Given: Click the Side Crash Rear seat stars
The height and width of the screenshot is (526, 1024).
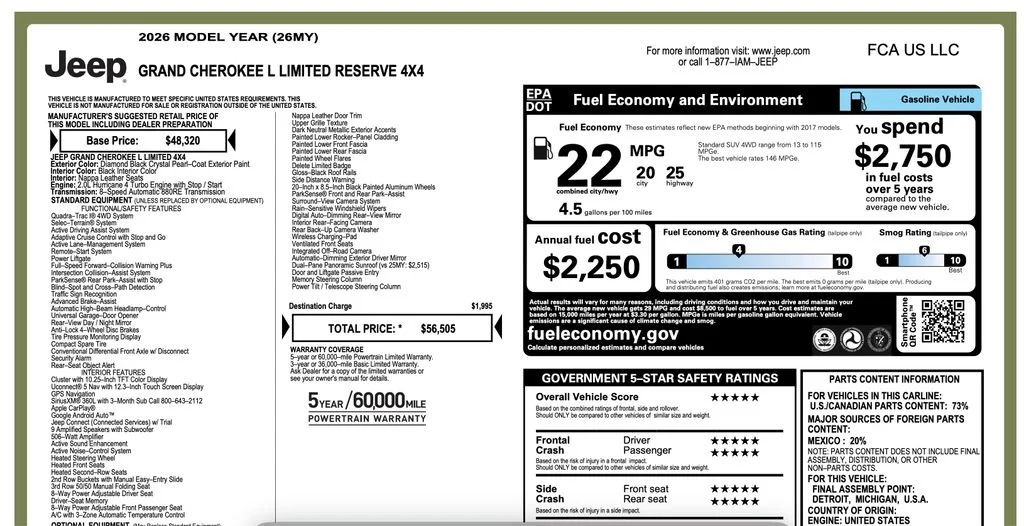Looking at the screenshot, I should pyautogui.click(x=735, y=501).
